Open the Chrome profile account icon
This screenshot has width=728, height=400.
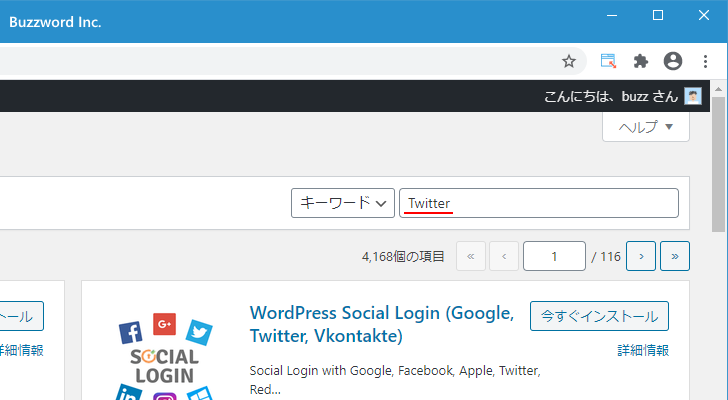click(x=673, y=61)
